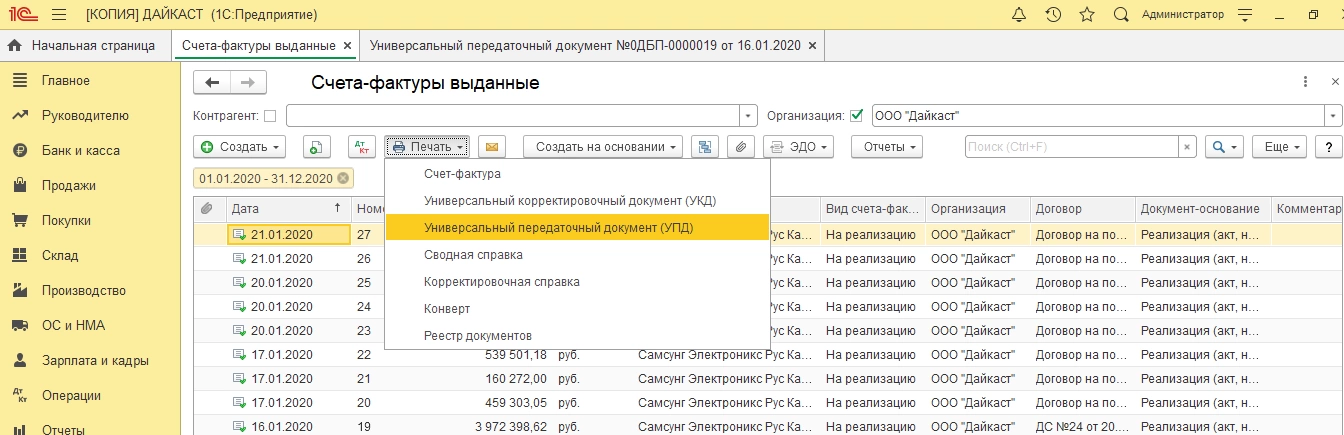The width and height of the screenshot is (1344, 435).
Task: Open the Создать на основании dropdown
Action: 602,147
